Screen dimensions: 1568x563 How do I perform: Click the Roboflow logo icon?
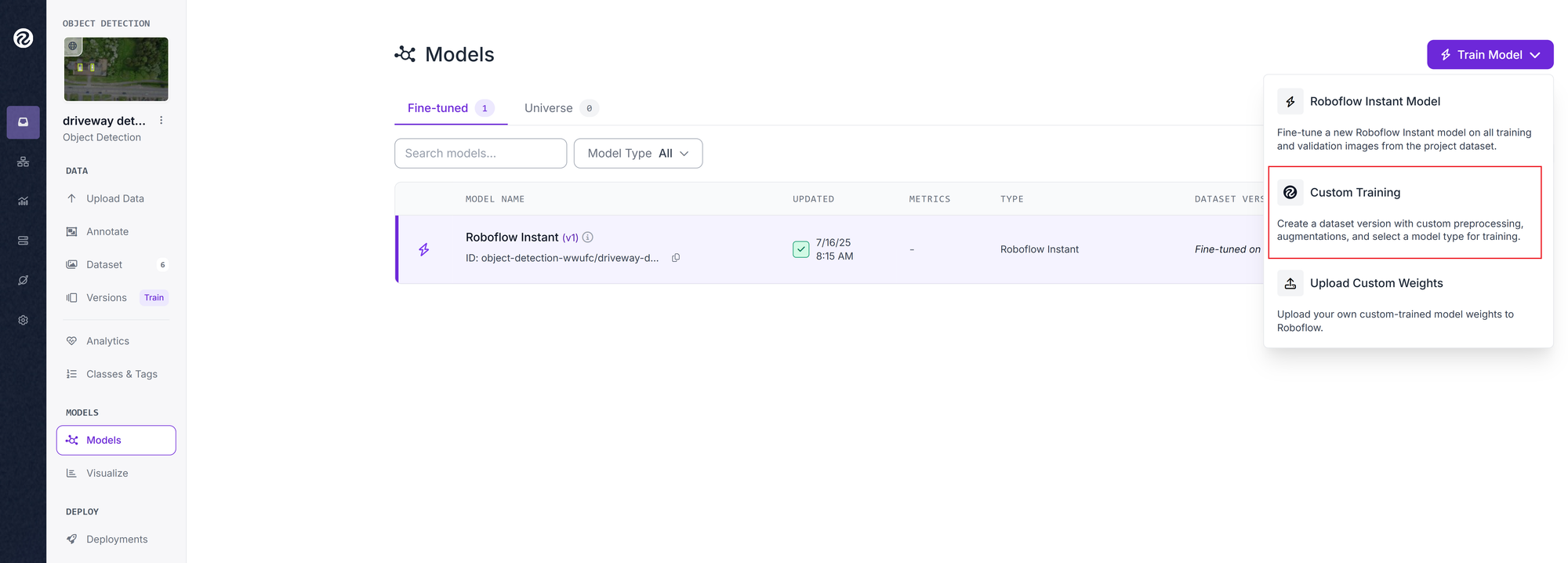pyautogui.click(x=24, y=38)
